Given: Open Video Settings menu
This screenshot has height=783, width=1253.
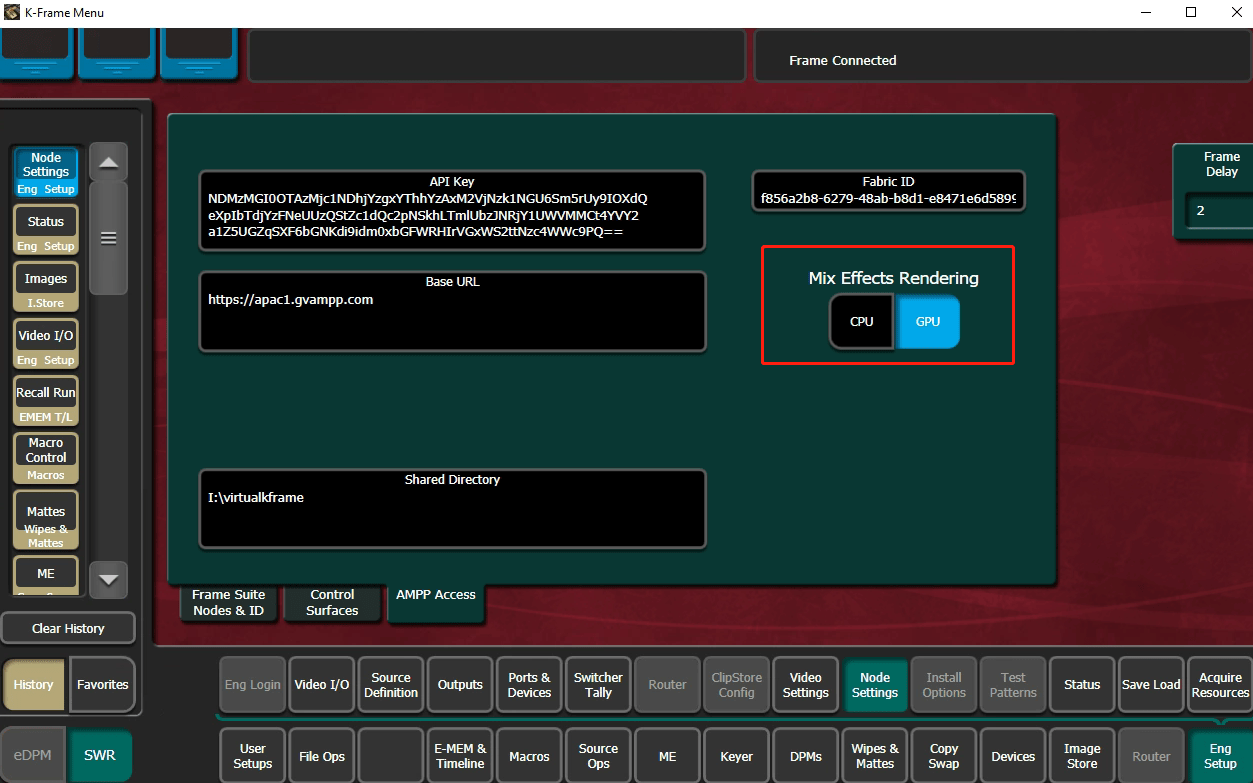Looking at the screenshot, I should click(806, 685).
